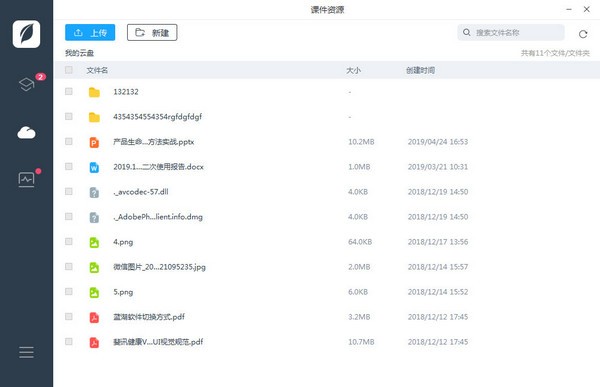Click unknown file icon of ._avcodec-57.dll
This screenshot has height=387, width=600.
tap(94, 192)
